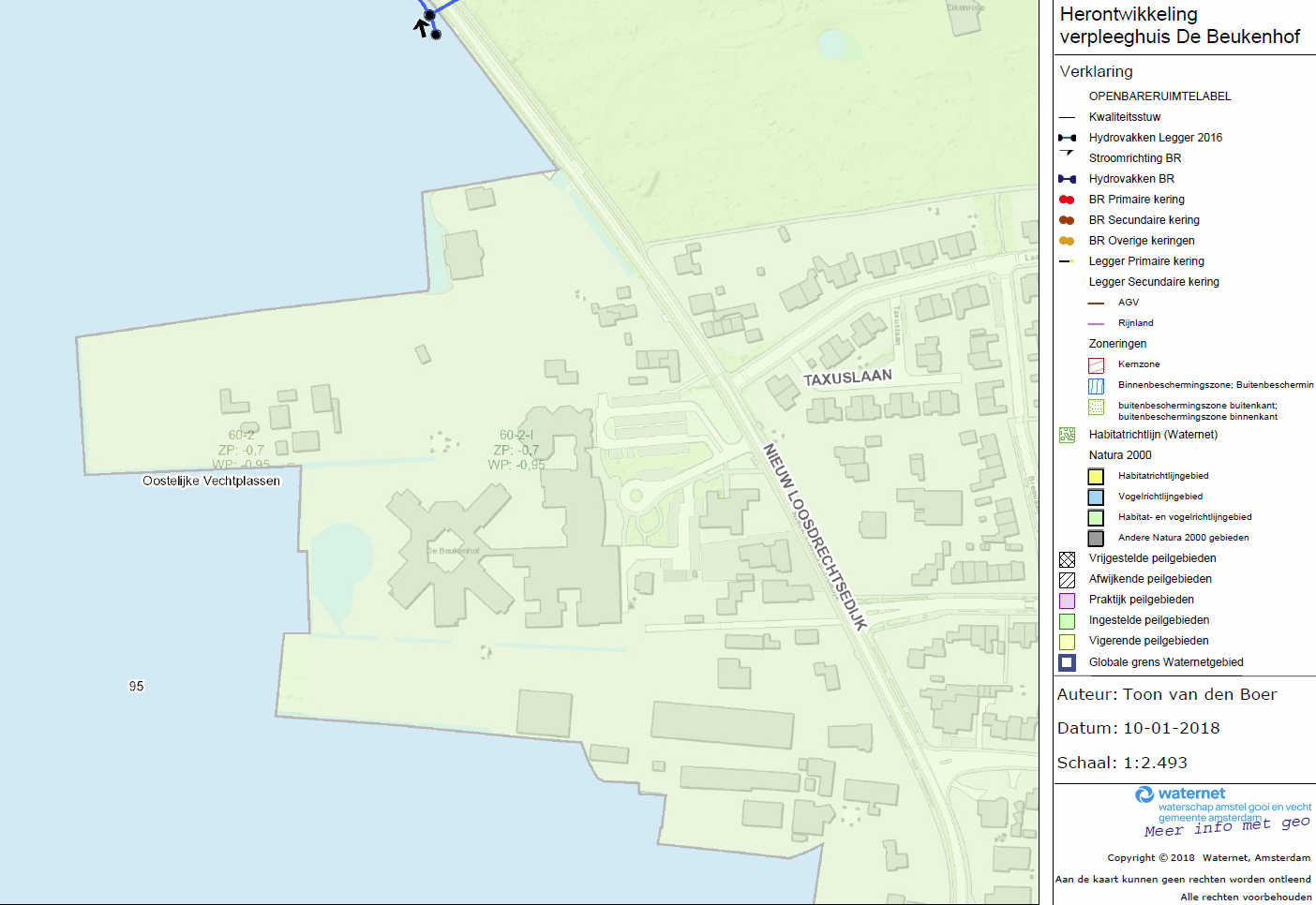Click the purple Praktijk peilgebieden swatch
This screenshot has width=1316, height=905.
(1067, 601)
